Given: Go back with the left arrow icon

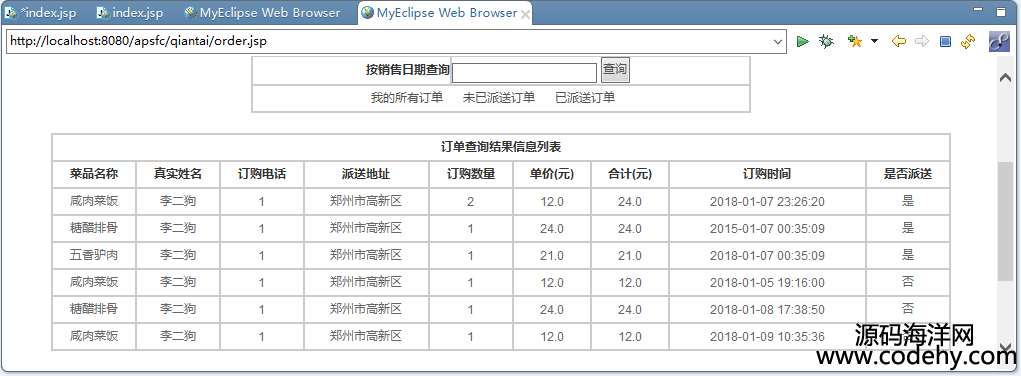Looking at the screenshot, I should [x=899, y=42].
